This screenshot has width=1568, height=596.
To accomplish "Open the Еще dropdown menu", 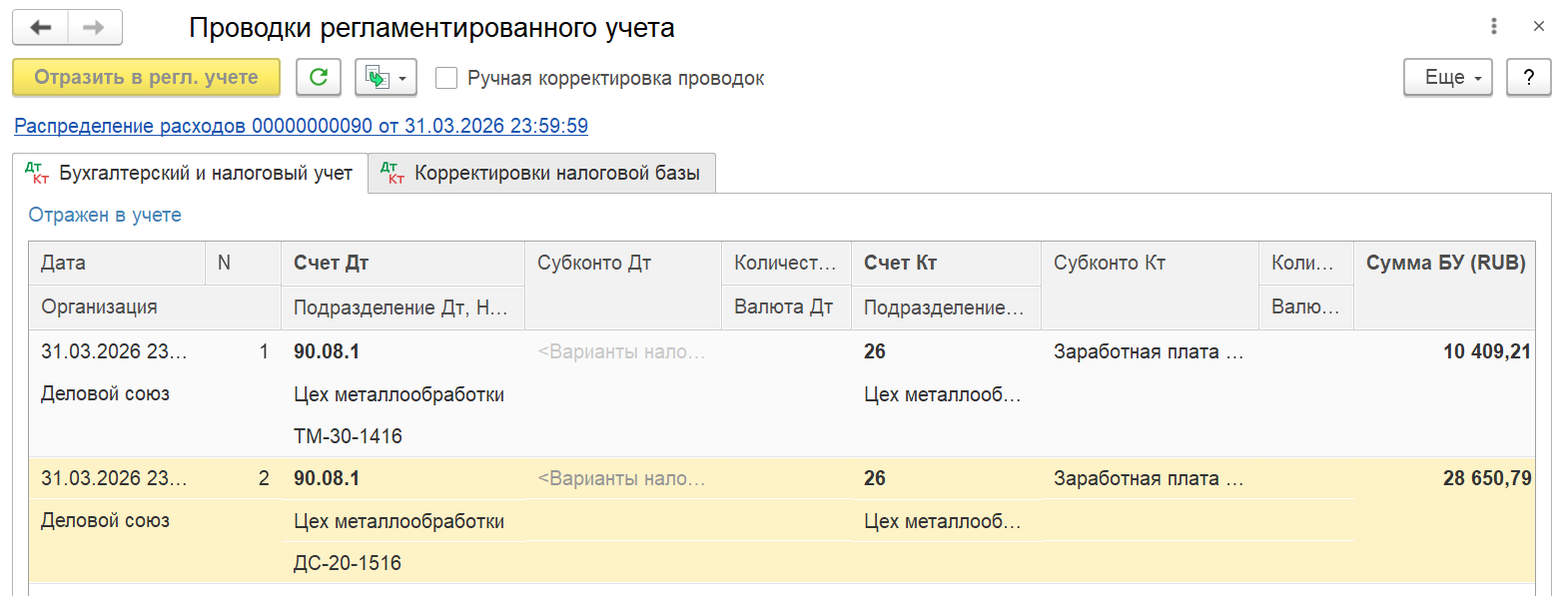I will click(x=1448, y=77).
